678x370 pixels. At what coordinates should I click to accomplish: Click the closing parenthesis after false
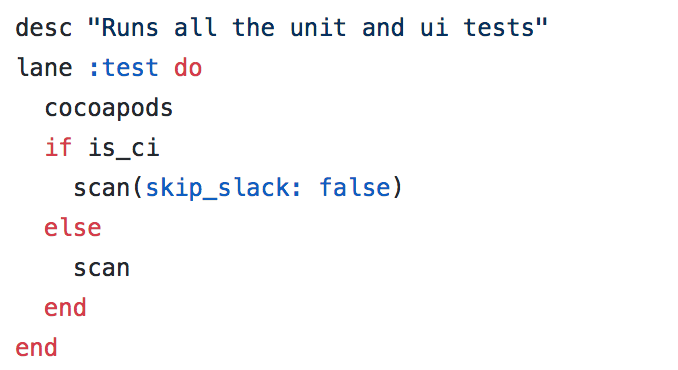pyautogui.click(x=397, y=188)
